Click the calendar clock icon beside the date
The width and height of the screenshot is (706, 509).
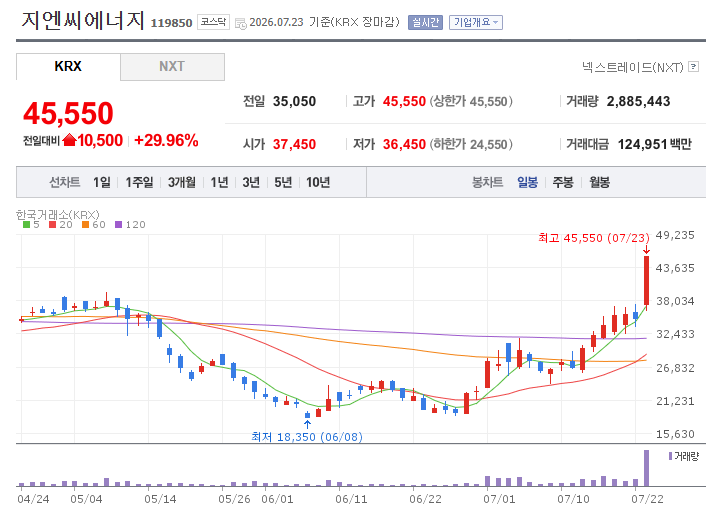(x=241, y=23)
